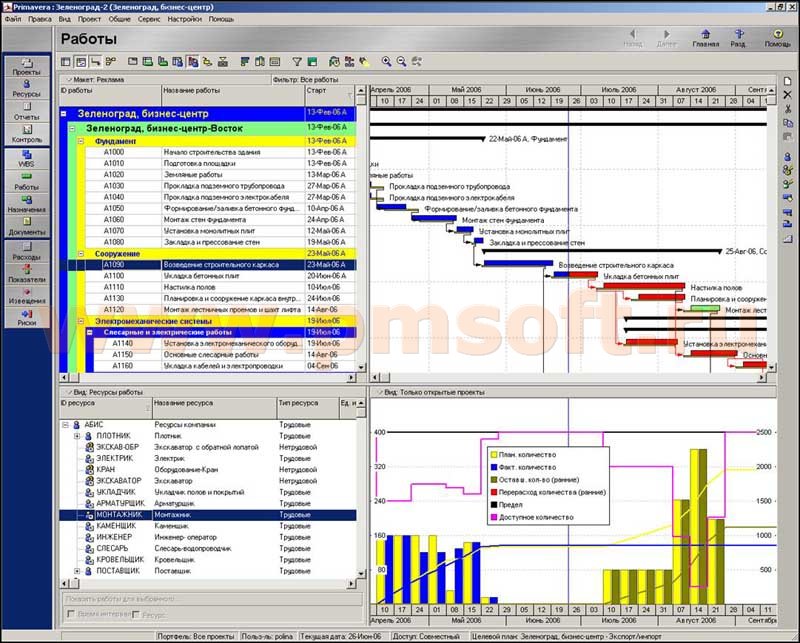Image resolution: width=800 pixels, height=643 pixels.
Task: Collapse Зеленоград, бизнес-центр-Восток node
Action: click(x=72, y=128)
